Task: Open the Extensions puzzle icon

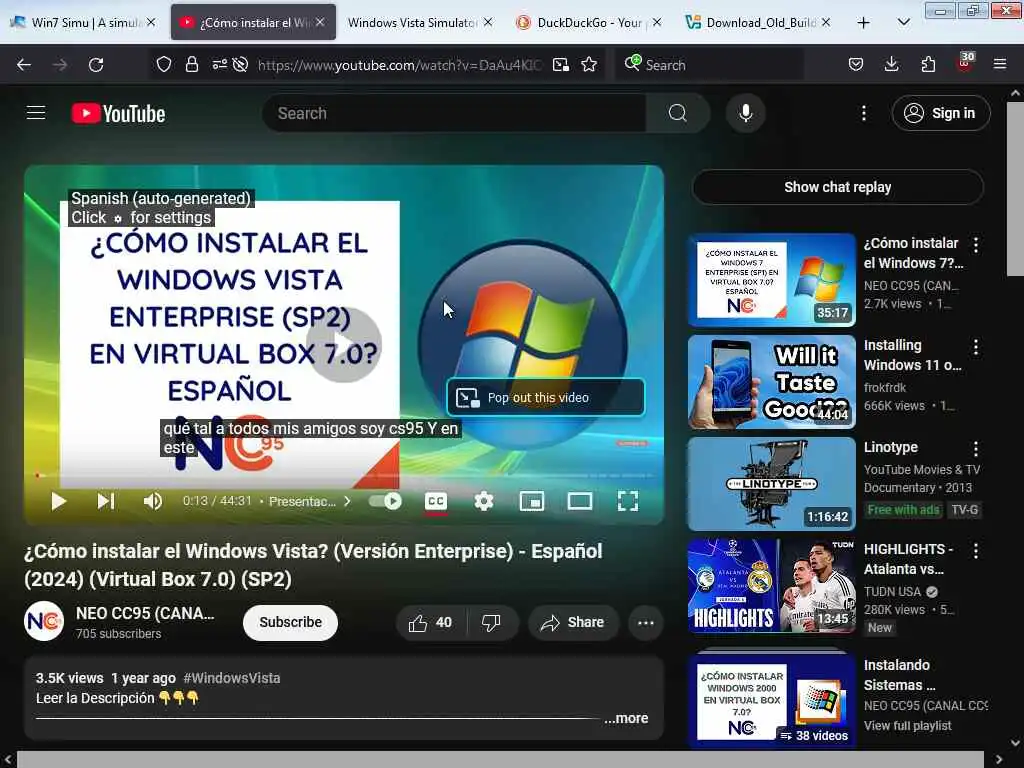Action: pyautogui.click(x=928, y=64)
